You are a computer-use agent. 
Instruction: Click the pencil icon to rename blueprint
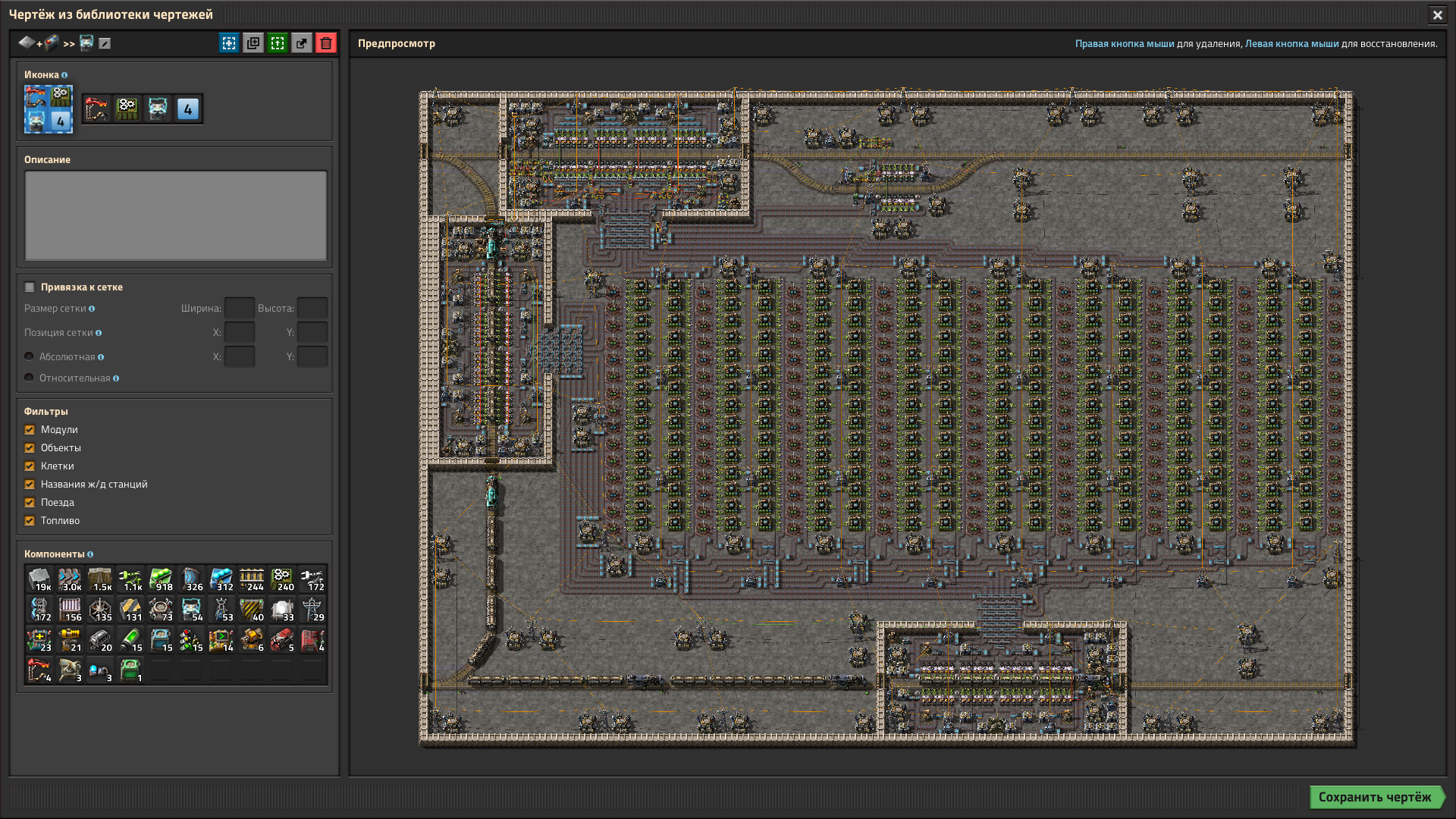[105, 43]
